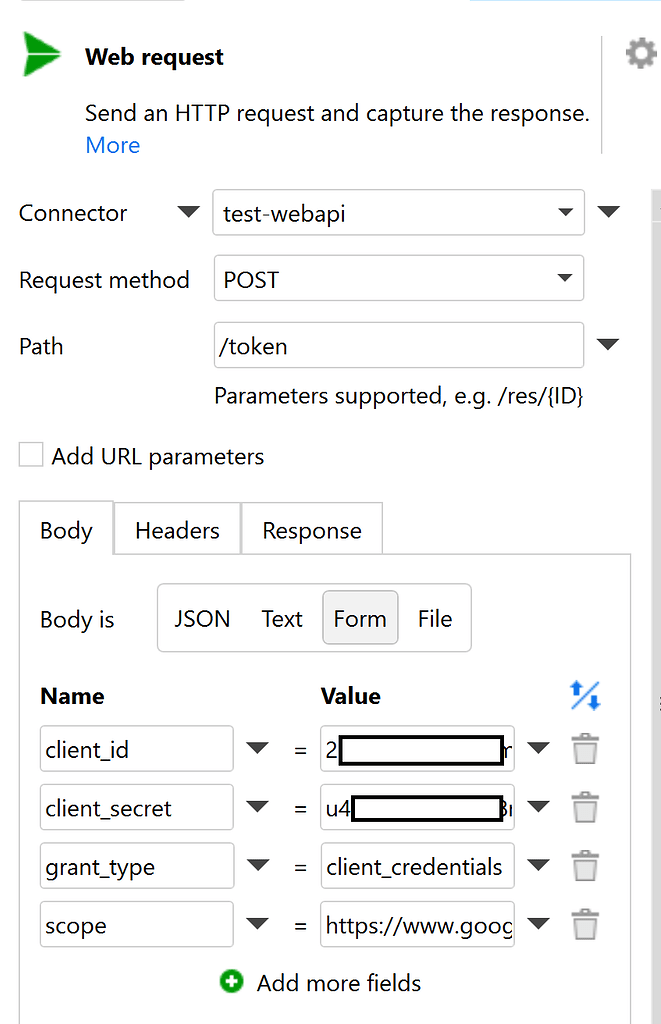661x1024 pixels.
Task: Click the Form body type button
Action: 360,619
